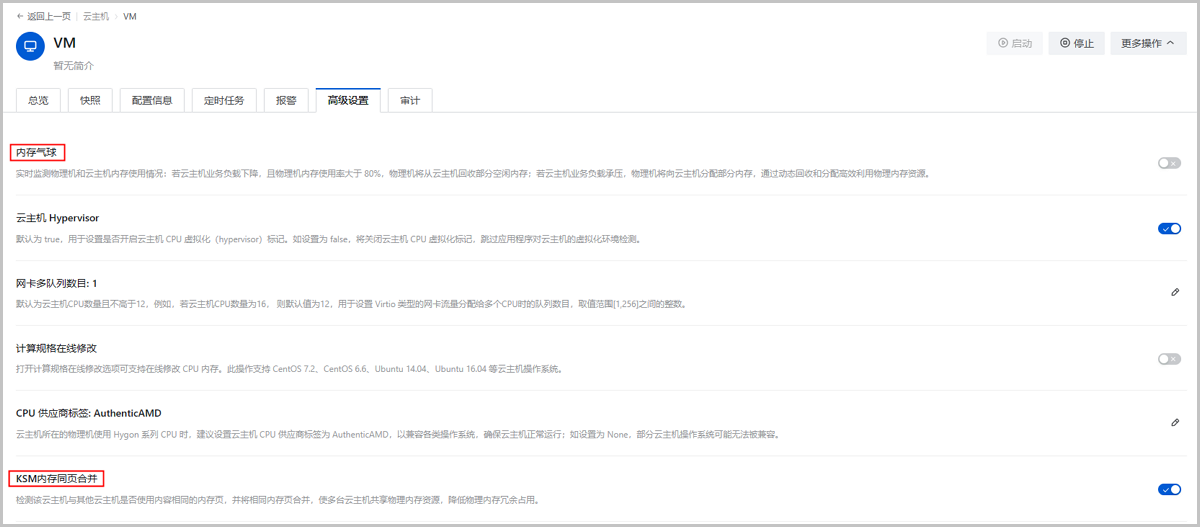Select the 高级设置 tab

point(348,101)
